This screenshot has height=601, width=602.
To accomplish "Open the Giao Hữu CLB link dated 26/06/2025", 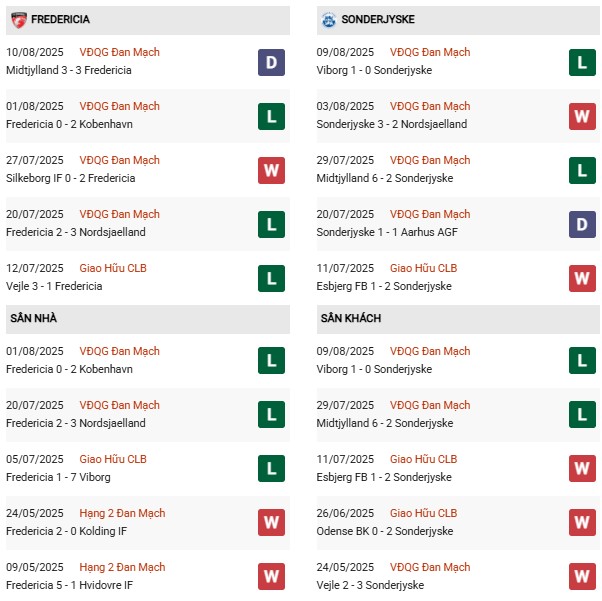I will 423,513.
